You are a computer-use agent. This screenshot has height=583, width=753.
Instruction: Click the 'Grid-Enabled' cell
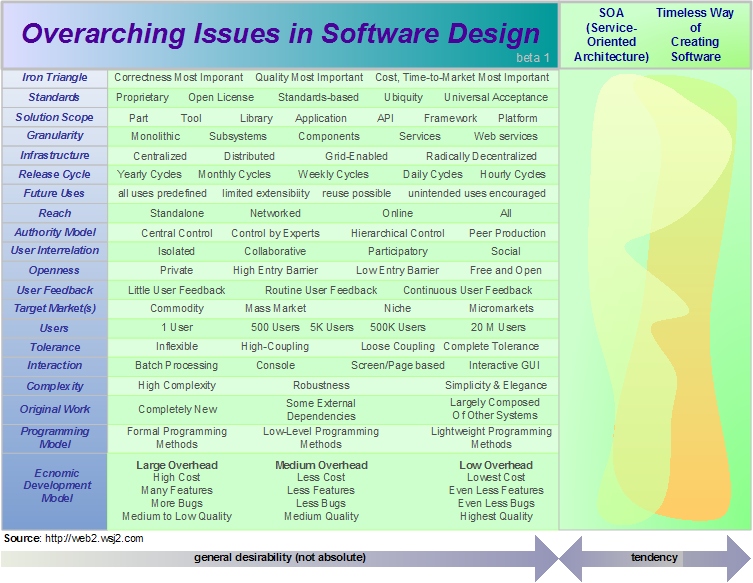point(356,156)
